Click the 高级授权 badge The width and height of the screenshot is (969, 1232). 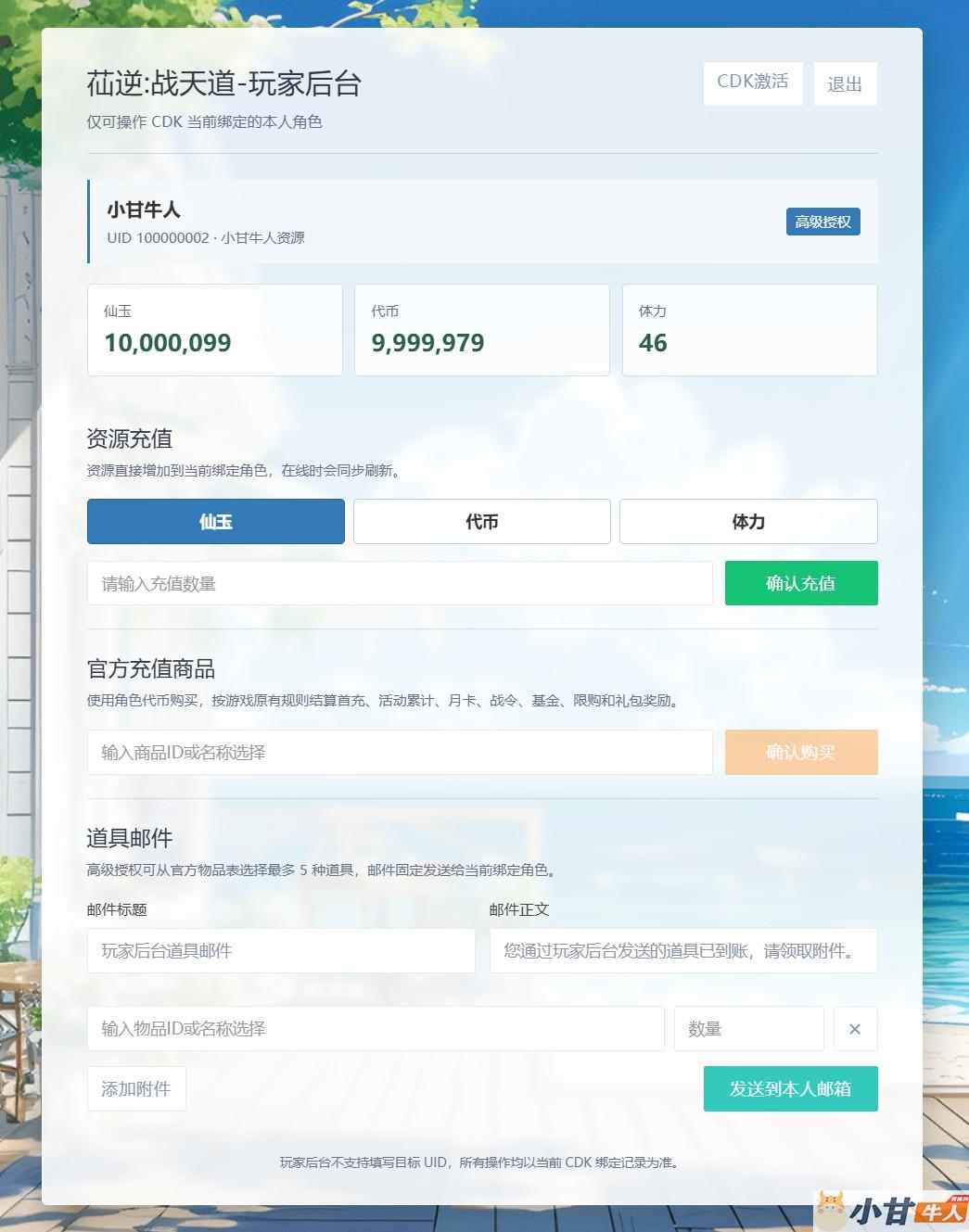point(822,222)
